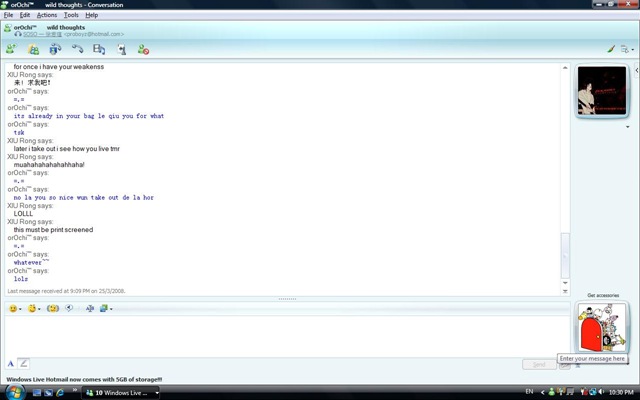Click the chat scrollbar down arrow
Screen dimensions: 640x400
[x=565, y=283]
